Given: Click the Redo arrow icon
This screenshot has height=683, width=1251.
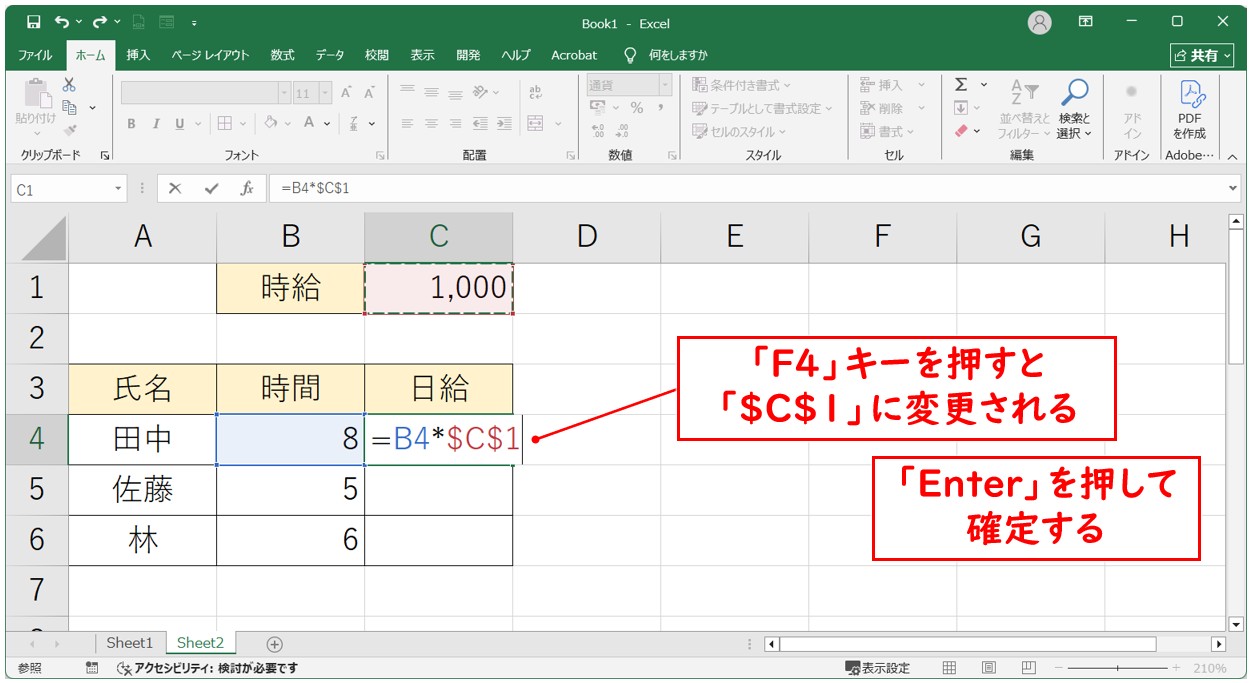Looking at the screenshot, I should [x=100, y=21].
